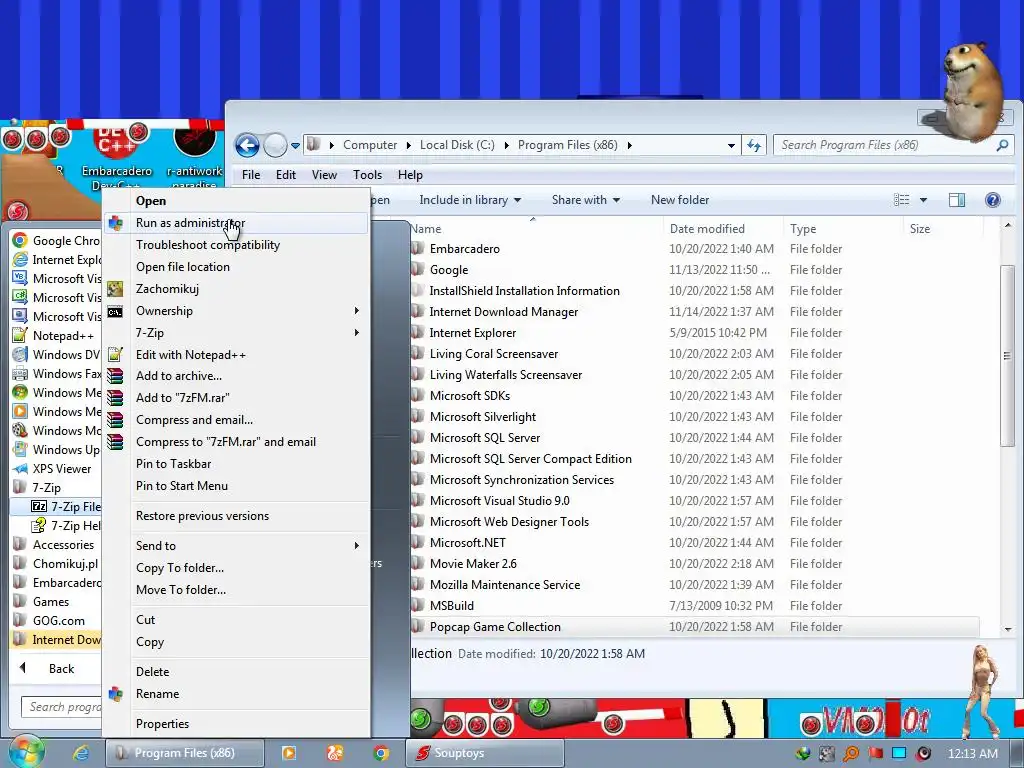Click Compress to "7zFM.rar" and email

tap(225, 442)
